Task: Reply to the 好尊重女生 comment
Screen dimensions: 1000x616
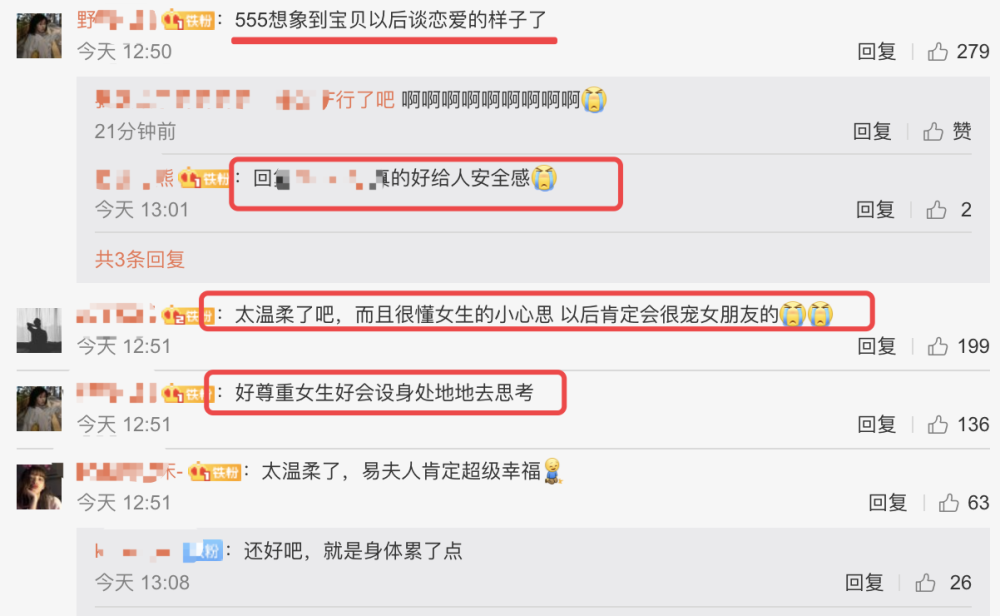Action: [x=876, y=425]
